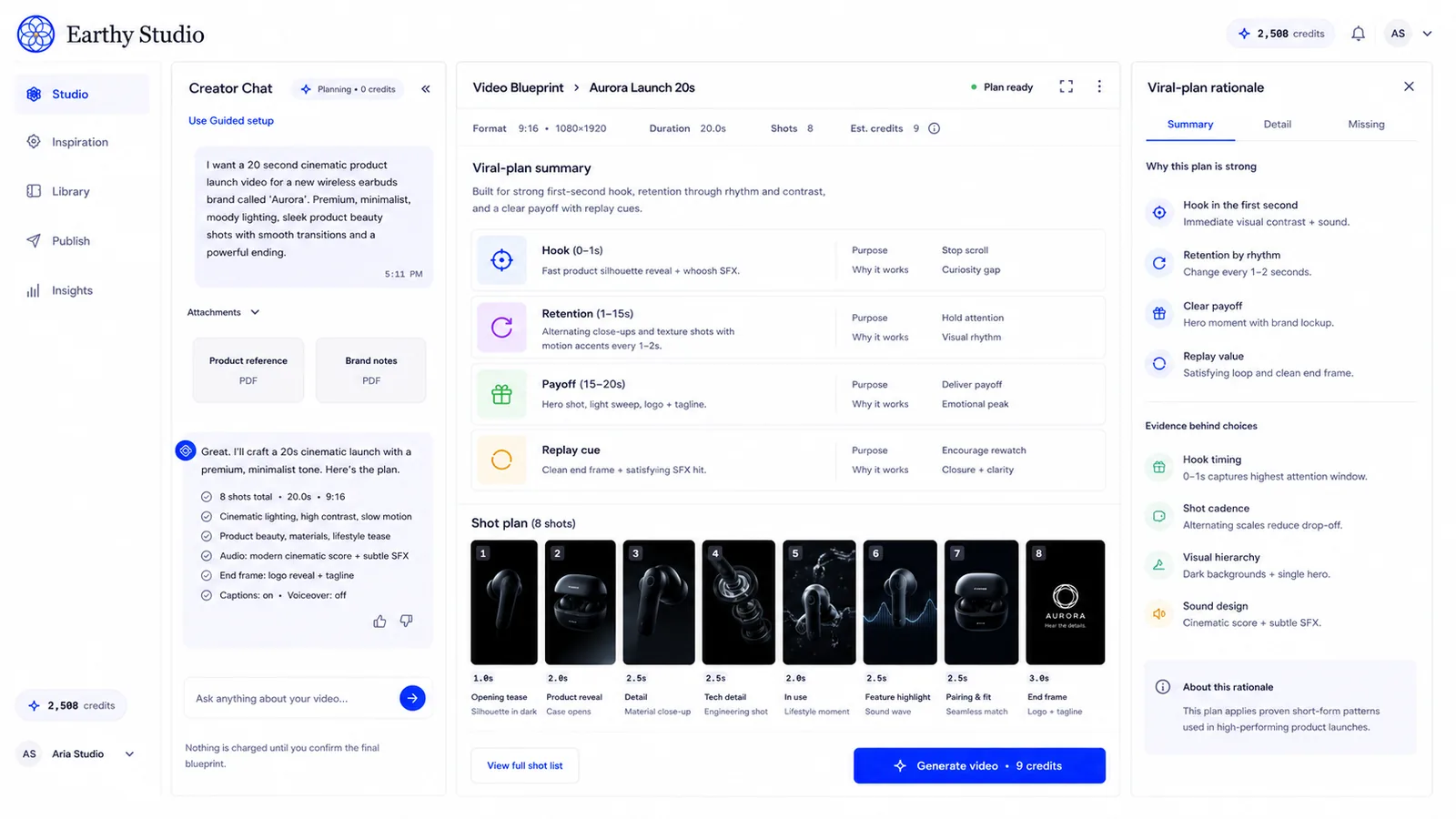
Task: Click 'Hook in the first second' icon
Action: (1159, 213)
